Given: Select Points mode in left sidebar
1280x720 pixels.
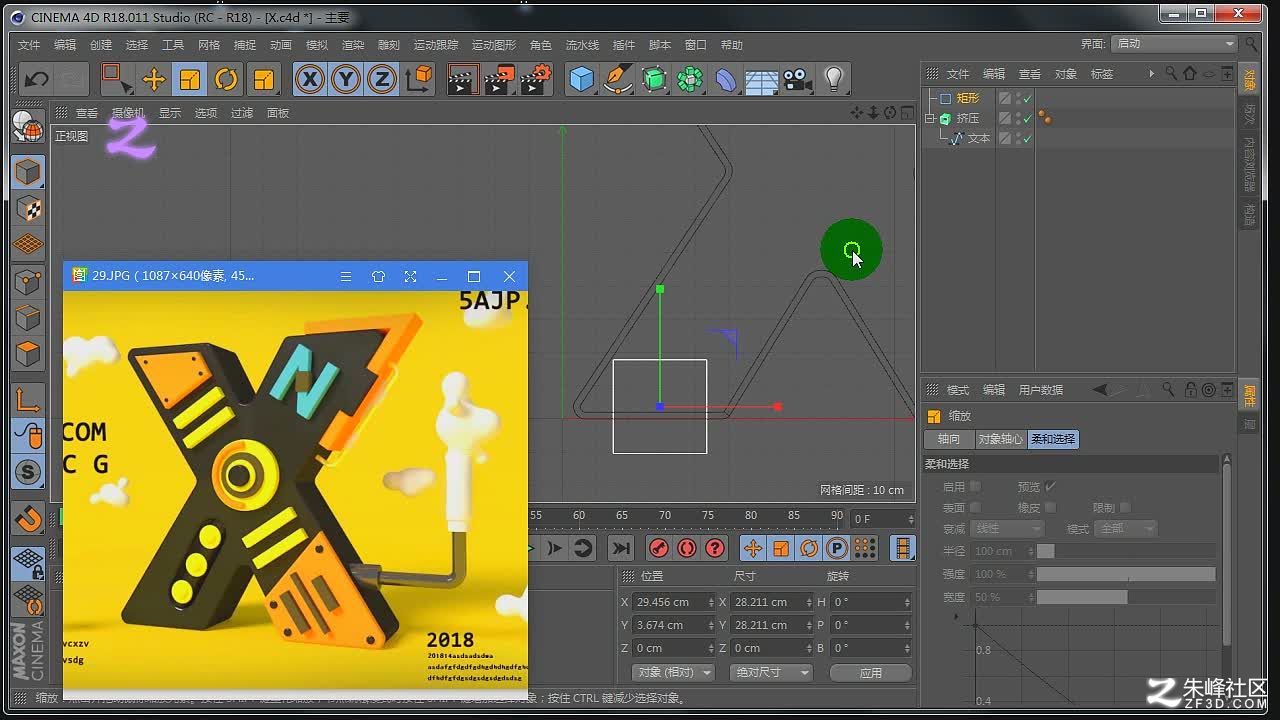Looking at the screenshot, I should 28,282.
